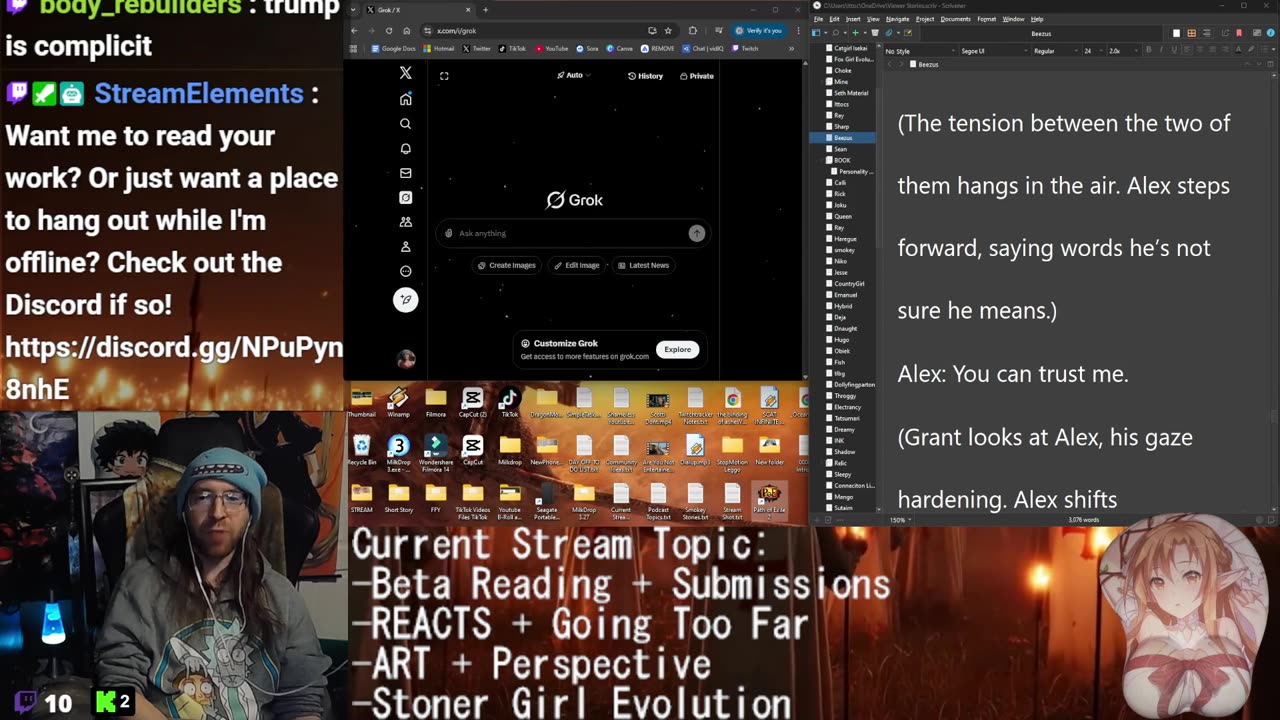
Task: Open Scrivener's File menu
Action: point(818,19)
